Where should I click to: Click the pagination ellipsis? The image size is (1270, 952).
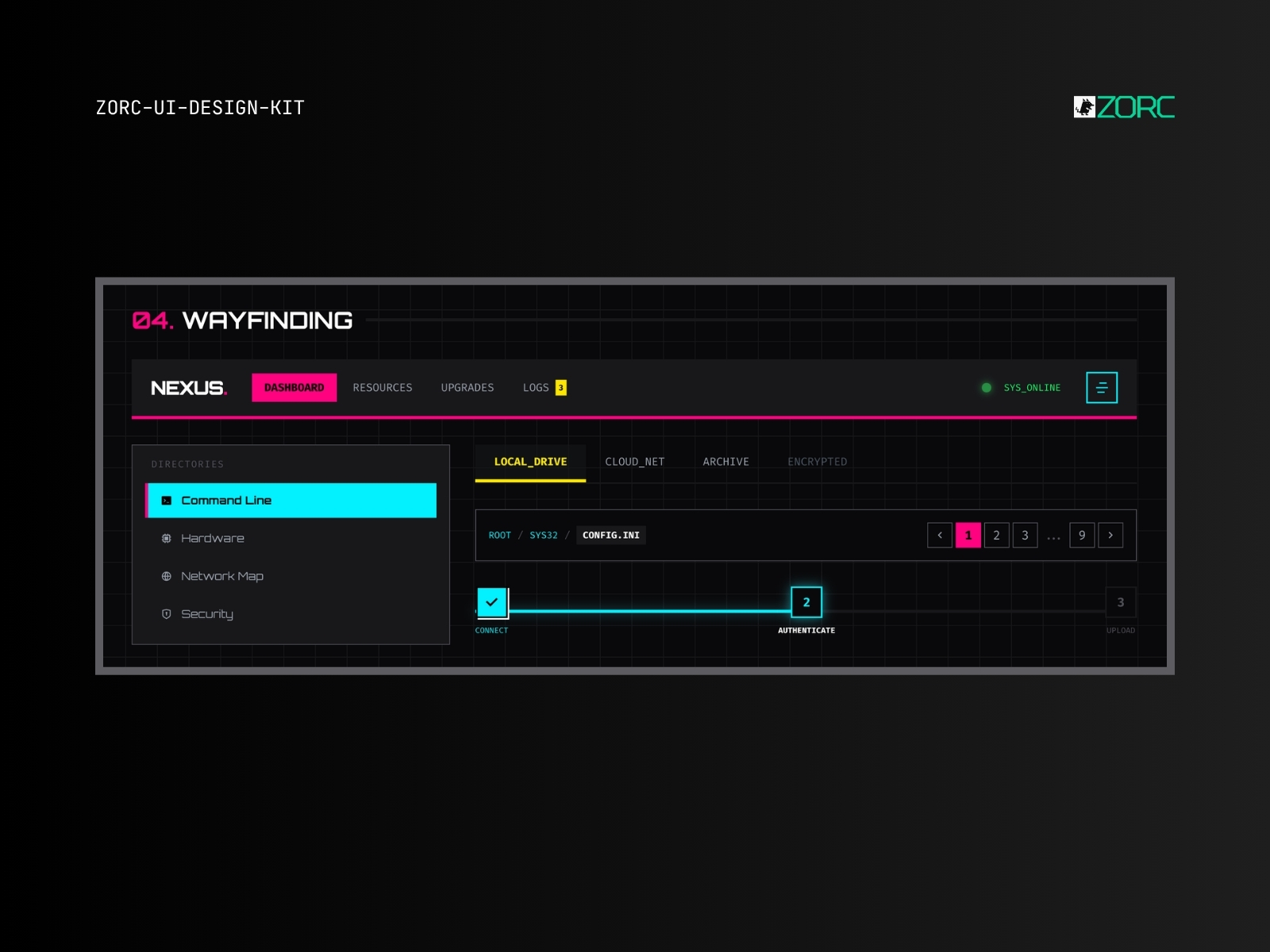click(x=1053, y=538)
